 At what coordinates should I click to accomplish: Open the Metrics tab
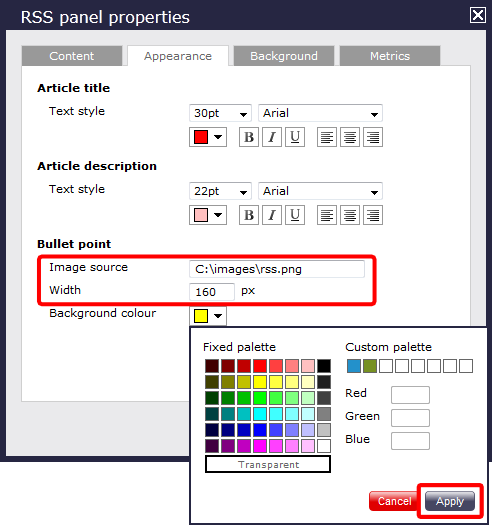pos(390,56)
